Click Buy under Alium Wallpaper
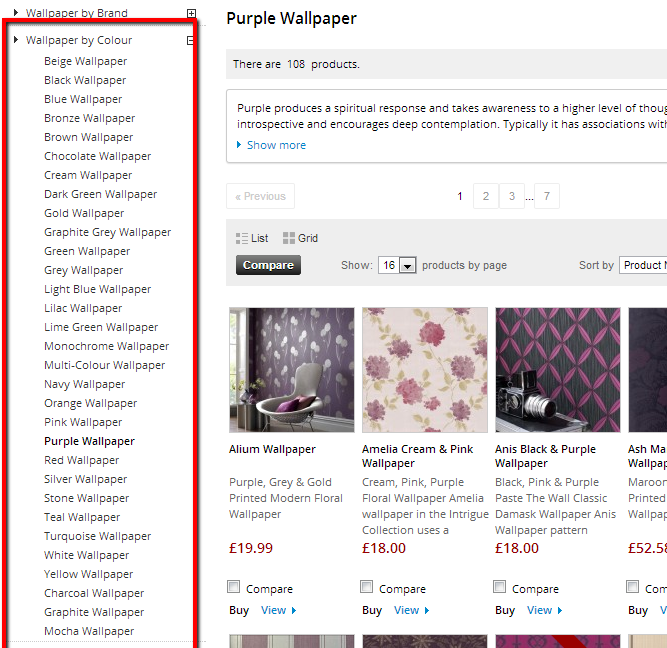667x648 pixels. pos(239,611)
